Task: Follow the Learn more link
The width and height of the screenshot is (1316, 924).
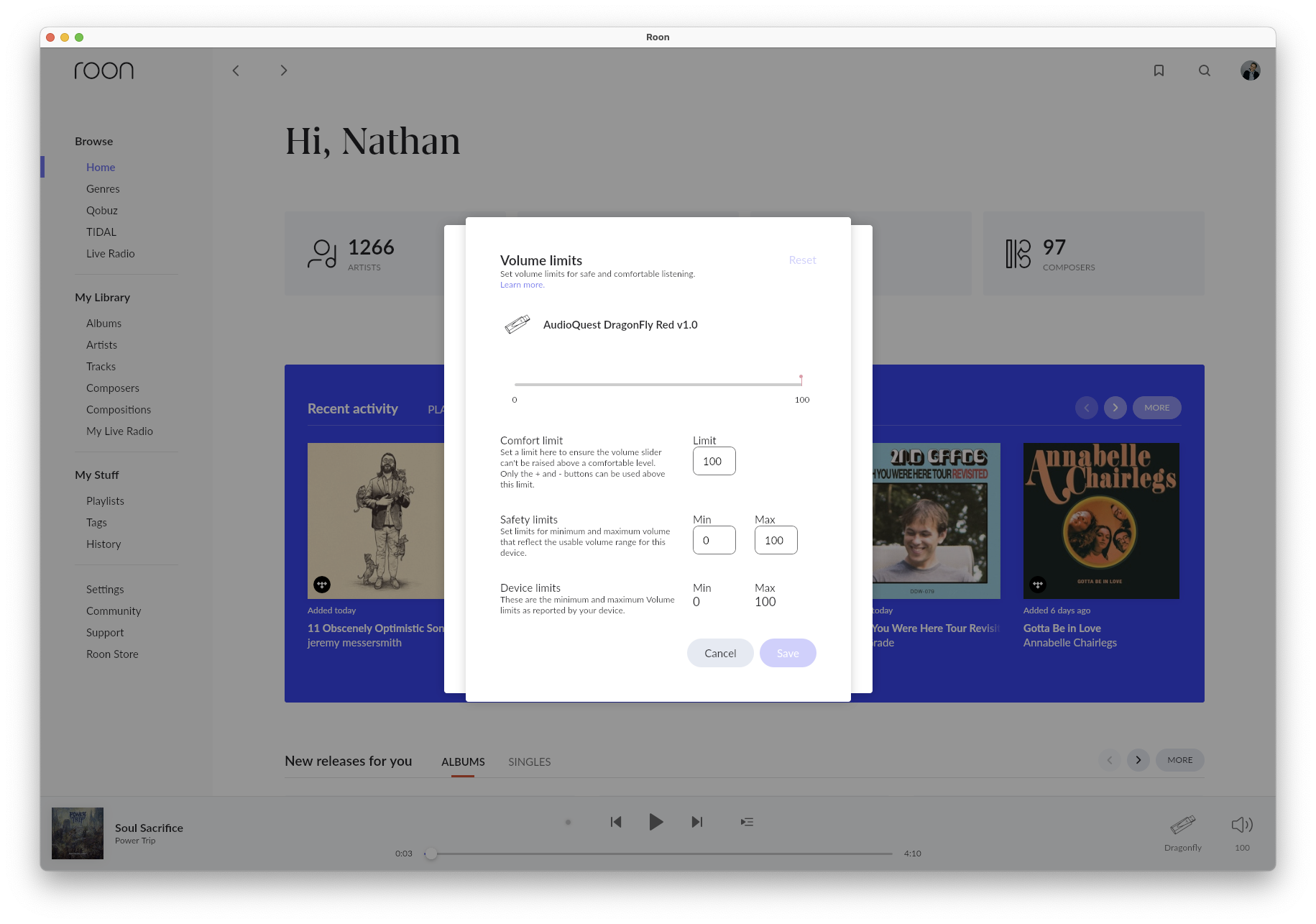Action: [523, 285]
